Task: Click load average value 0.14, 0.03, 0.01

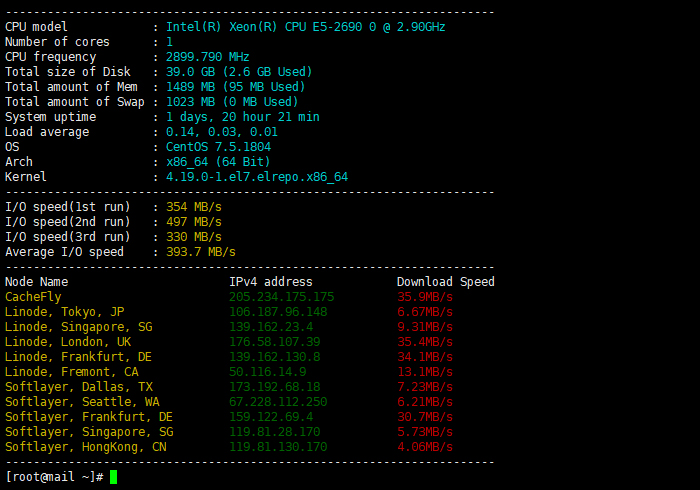Action: point(222,132)
